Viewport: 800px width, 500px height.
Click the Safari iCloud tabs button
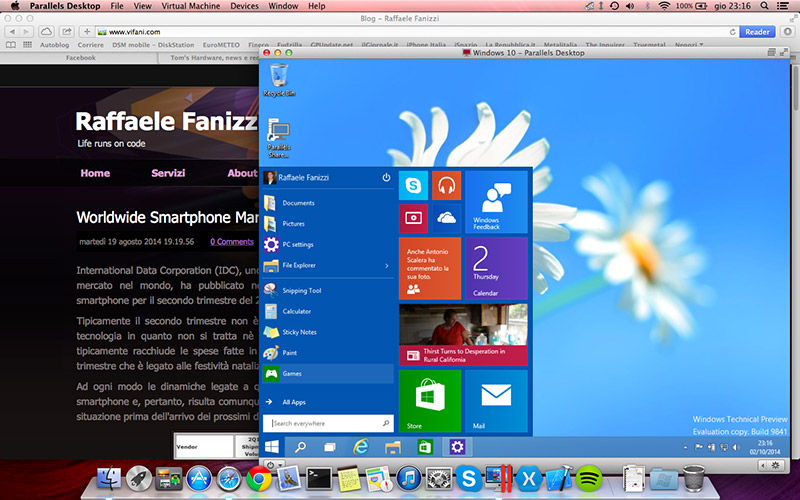pos(46,32)
